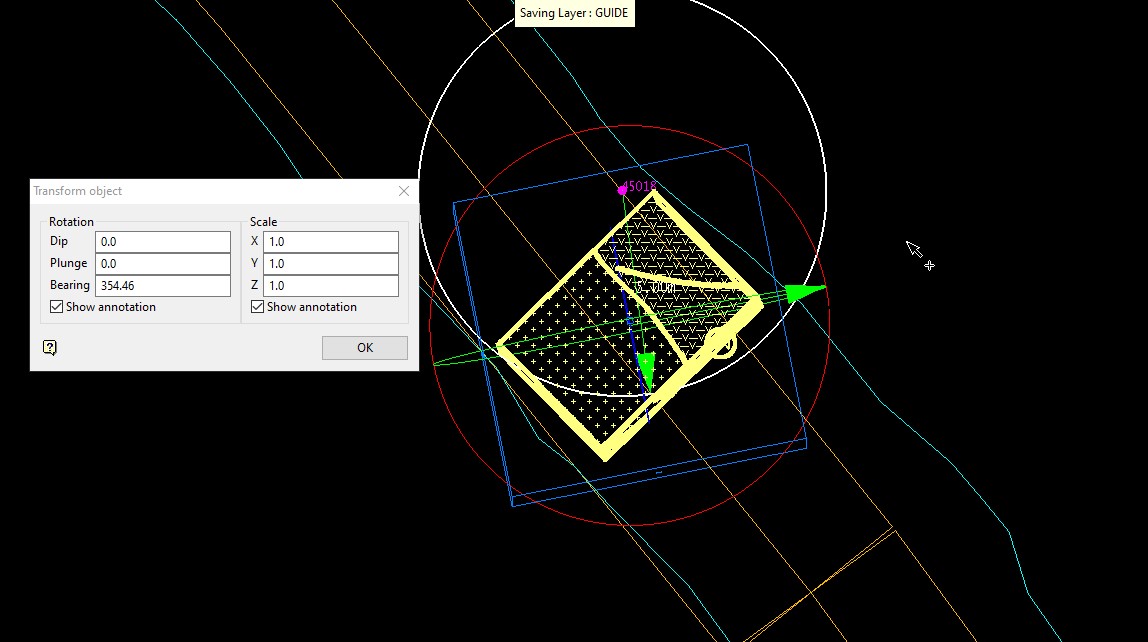Click the help question mark icon

[x=50, y=347]
